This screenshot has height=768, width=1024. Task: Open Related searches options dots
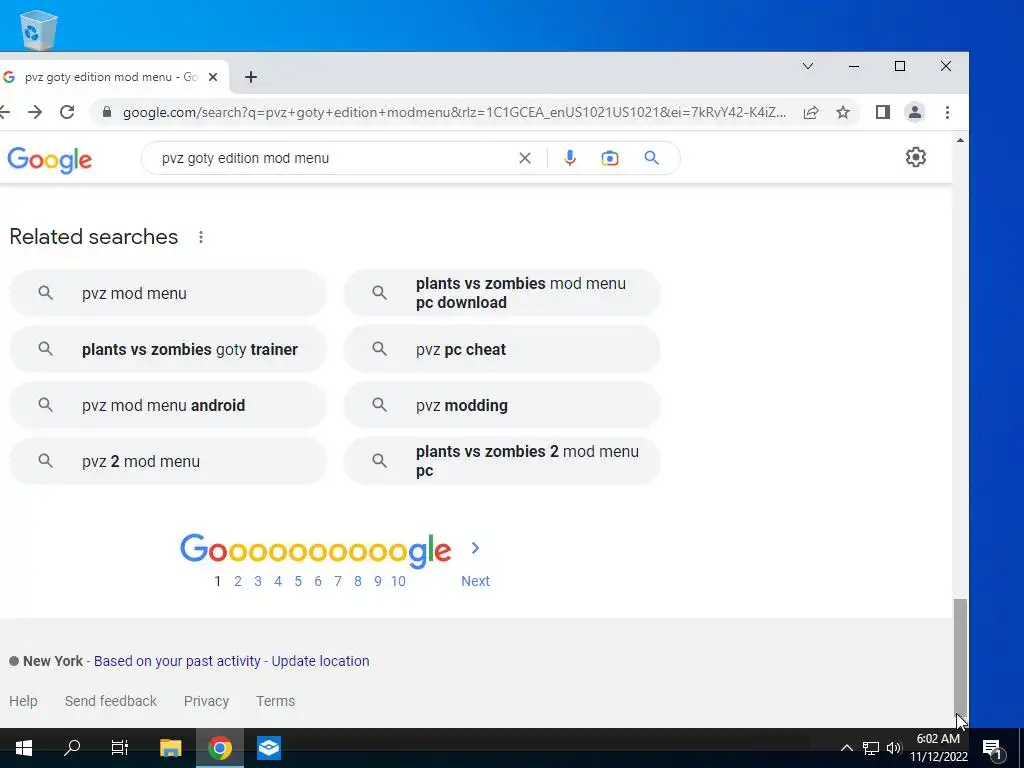coord(201,237)
